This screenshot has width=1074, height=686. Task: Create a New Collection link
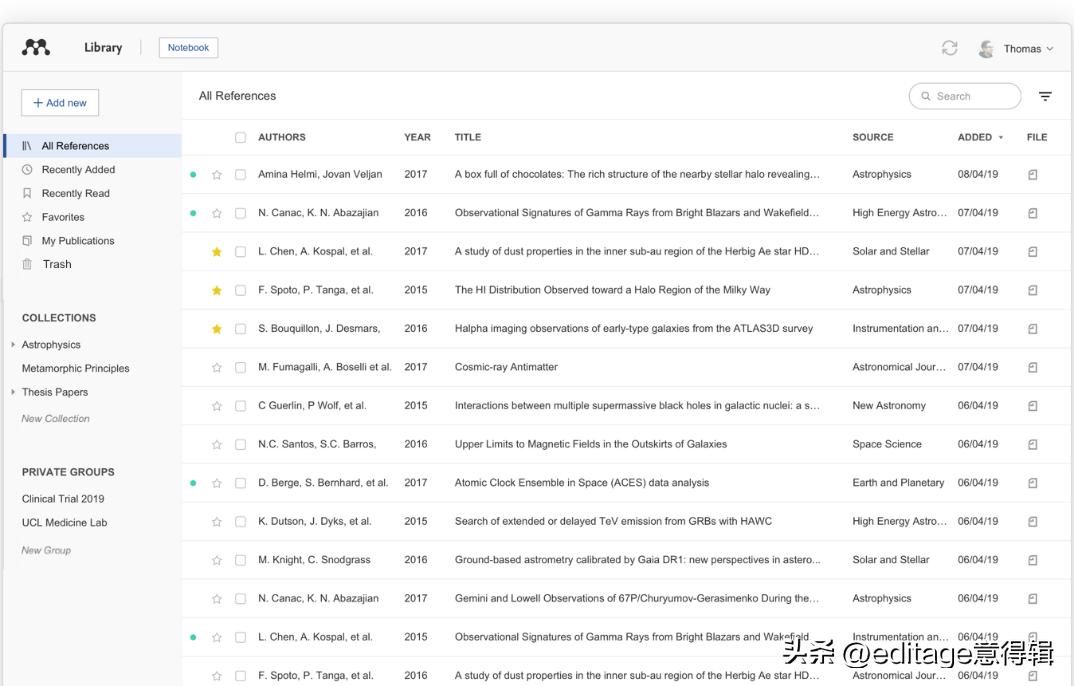coord(55,418)
